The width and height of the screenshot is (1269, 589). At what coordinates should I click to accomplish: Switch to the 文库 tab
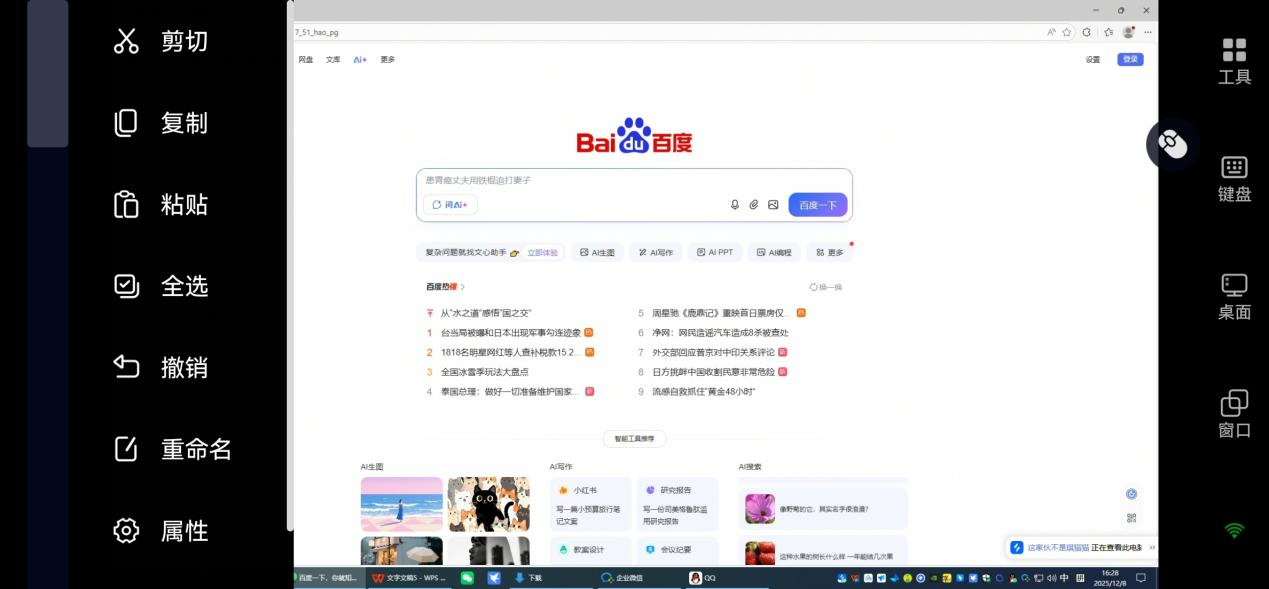332,59
